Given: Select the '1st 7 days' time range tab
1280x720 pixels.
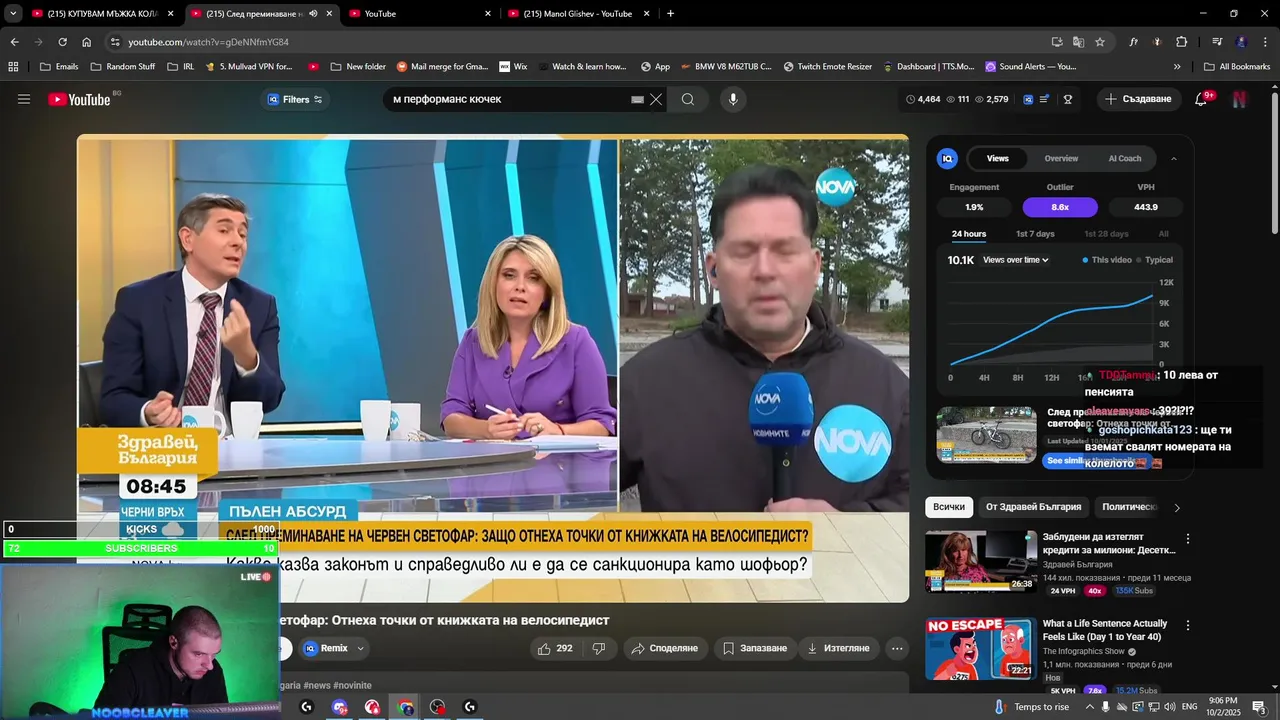Looking at the screenshot, I should [x=1035, y=234].
